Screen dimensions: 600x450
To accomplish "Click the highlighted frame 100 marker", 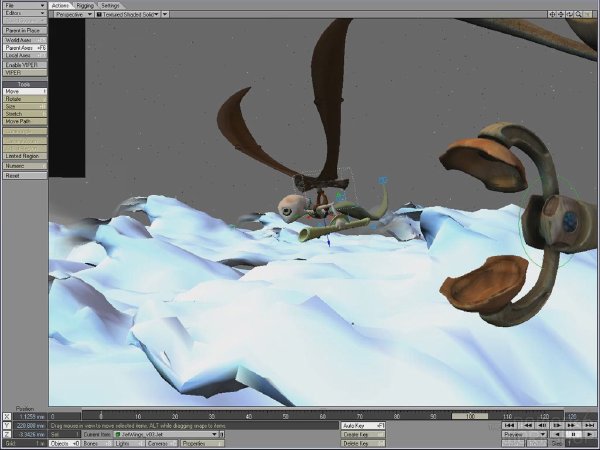I will click(x=470, y=416).
